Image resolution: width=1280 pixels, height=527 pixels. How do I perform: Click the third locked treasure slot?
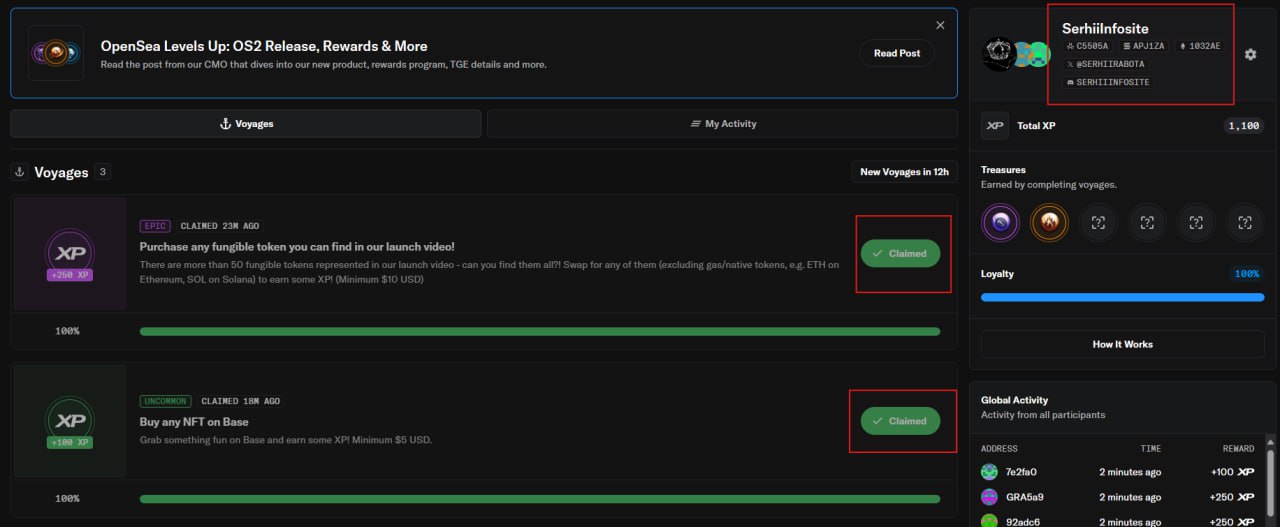click(x=1196, y=222)
